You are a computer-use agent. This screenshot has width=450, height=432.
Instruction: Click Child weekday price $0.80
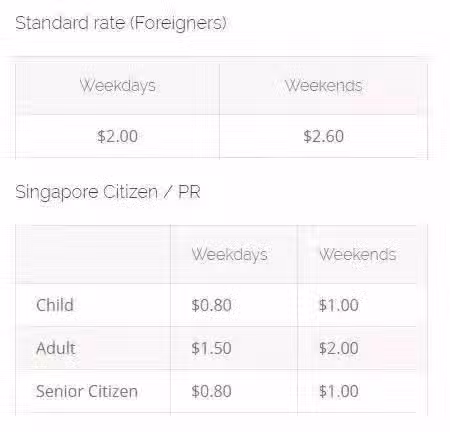pyautogui.click(x=212, y=305)
